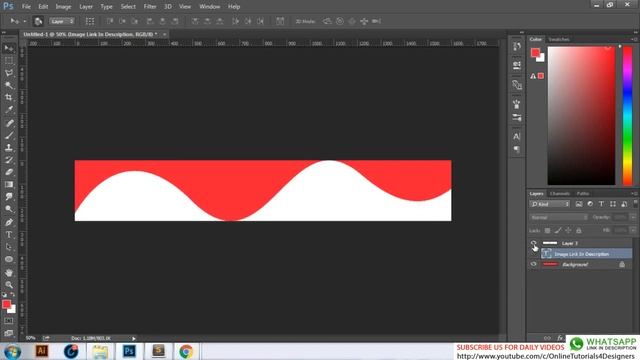
Task: Swap foreground and background colors
Action: 13,294
